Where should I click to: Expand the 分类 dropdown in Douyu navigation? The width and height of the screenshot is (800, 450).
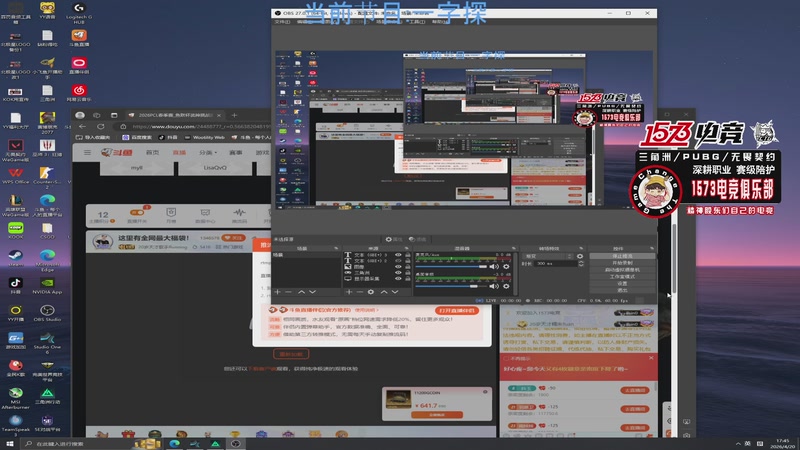208,153
